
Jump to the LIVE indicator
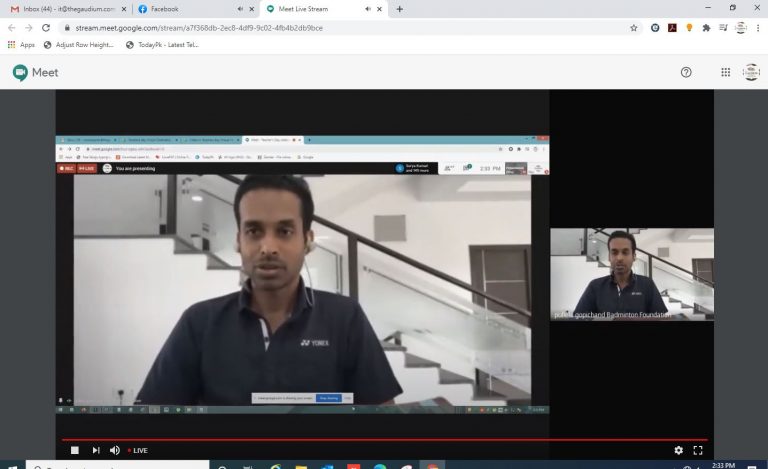coord(137,450)
